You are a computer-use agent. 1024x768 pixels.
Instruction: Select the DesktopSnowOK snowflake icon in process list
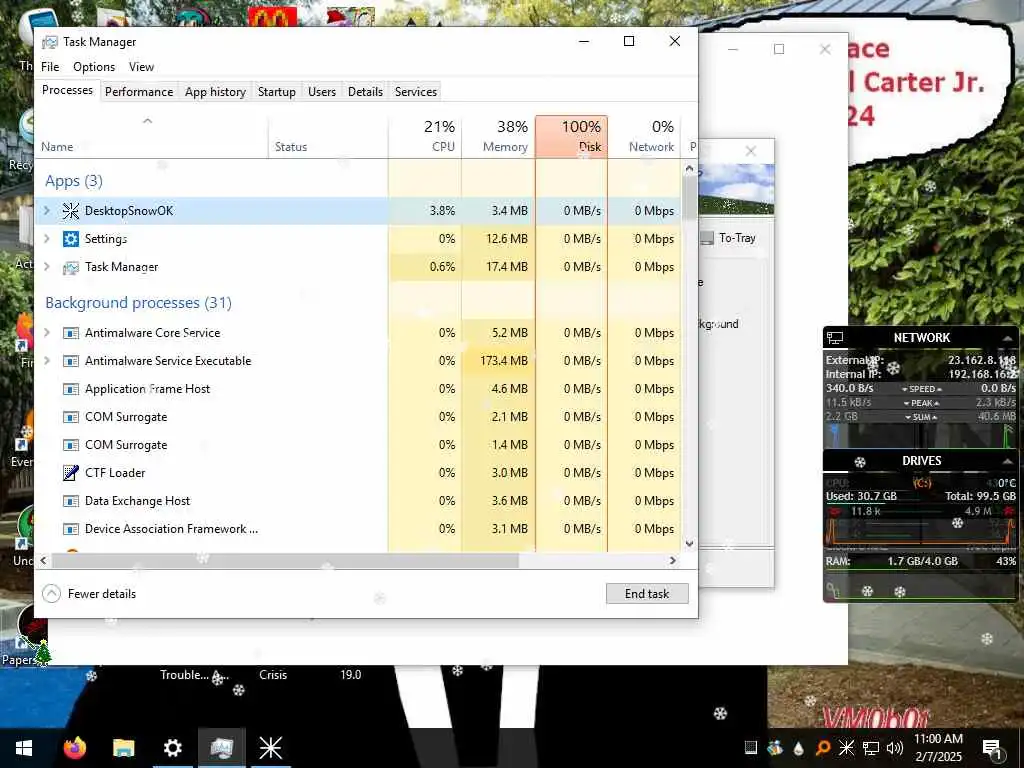(x=71, y=210)
